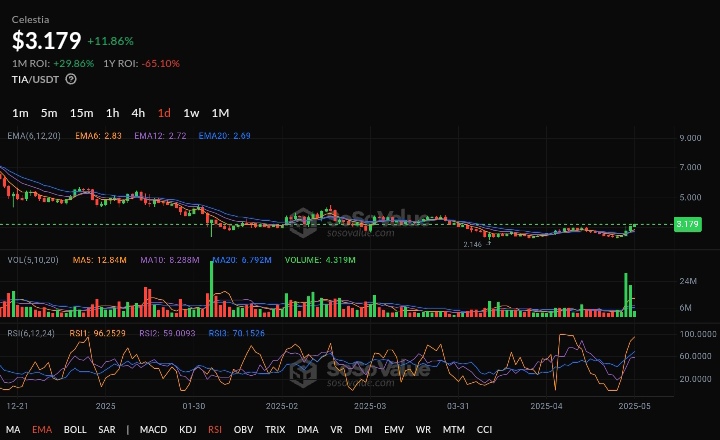Click the TIA/USDT pair label

[x=35, y=79]
